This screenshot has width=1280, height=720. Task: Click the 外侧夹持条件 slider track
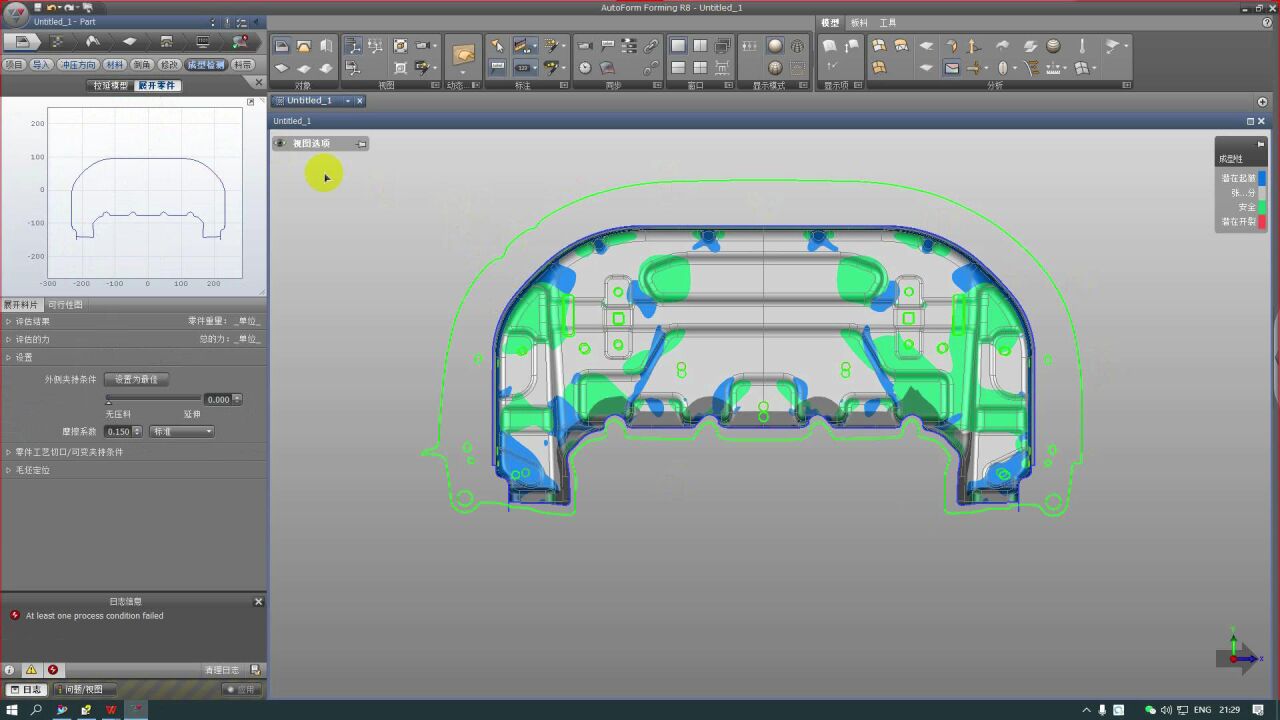point(155,399)
